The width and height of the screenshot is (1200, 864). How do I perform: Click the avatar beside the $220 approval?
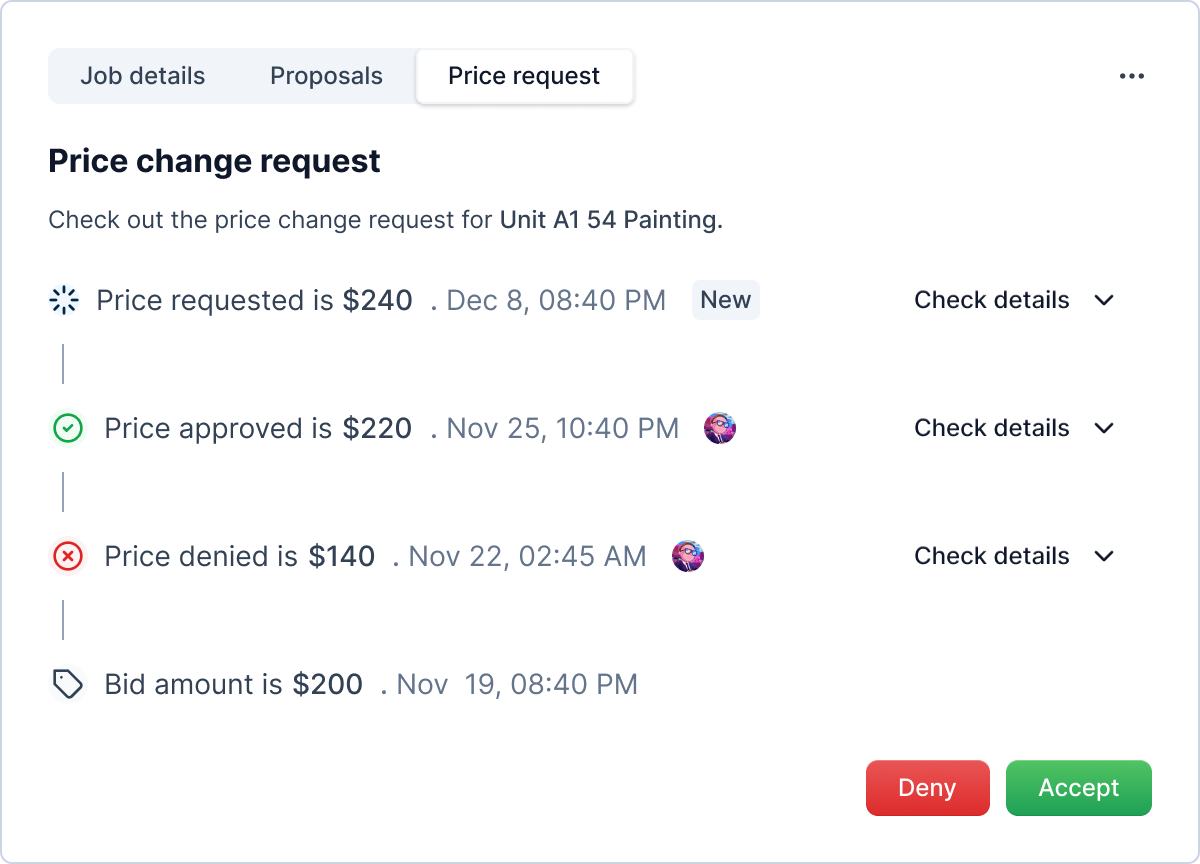click(720, 428)
